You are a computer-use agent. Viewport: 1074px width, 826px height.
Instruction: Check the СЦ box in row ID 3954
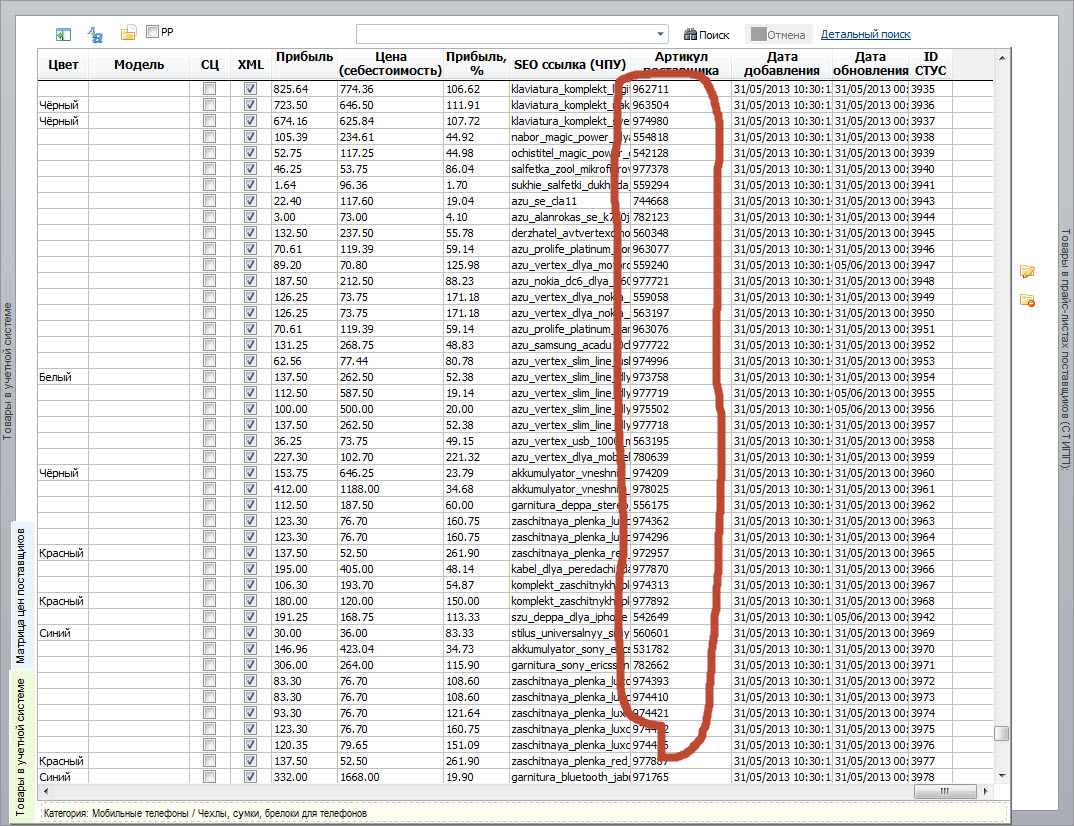point(210,377)
